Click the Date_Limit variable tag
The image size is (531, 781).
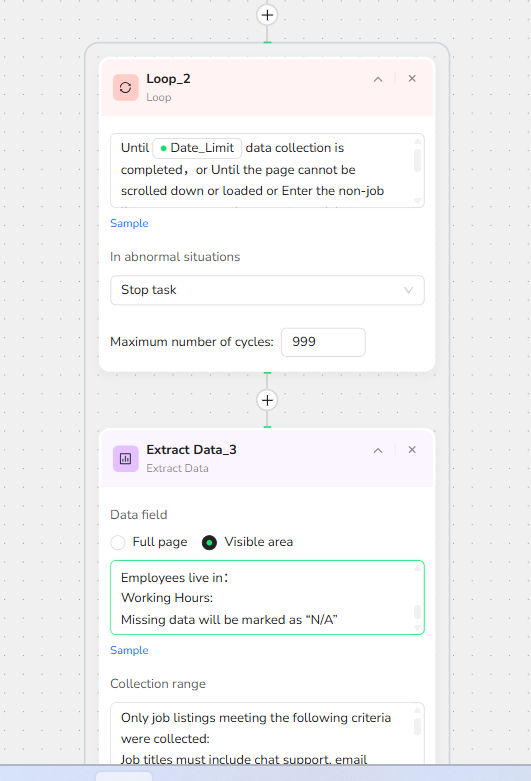pyautogui.click(x=197, y=148)
